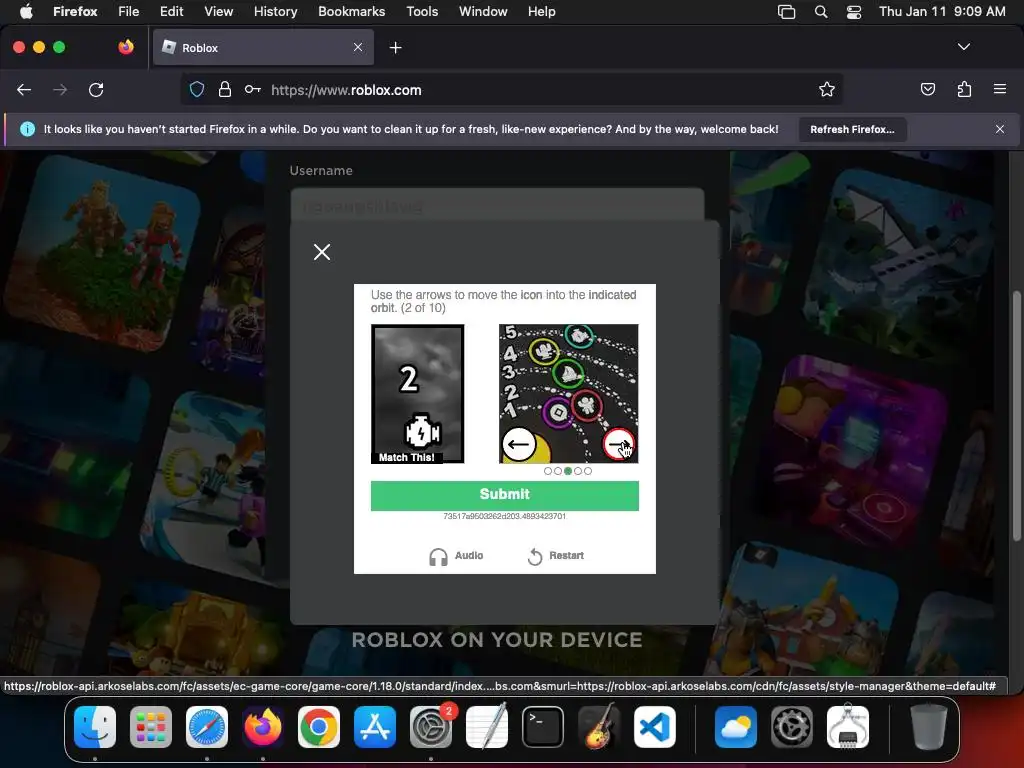Screen dimensions: 1024x768
Task: Restart the captcha challenge
Action: 555,556
